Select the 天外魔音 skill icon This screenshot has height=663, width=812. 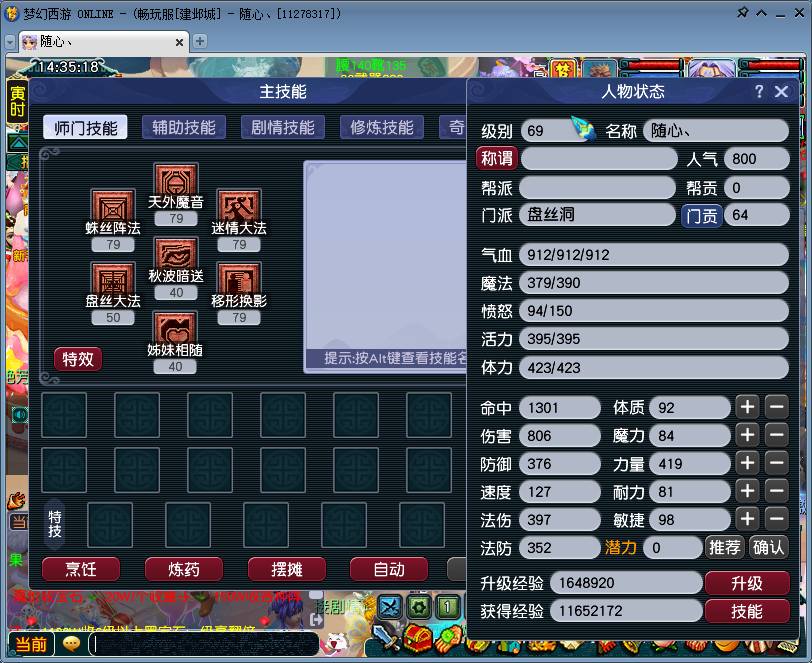click(176, 179)
